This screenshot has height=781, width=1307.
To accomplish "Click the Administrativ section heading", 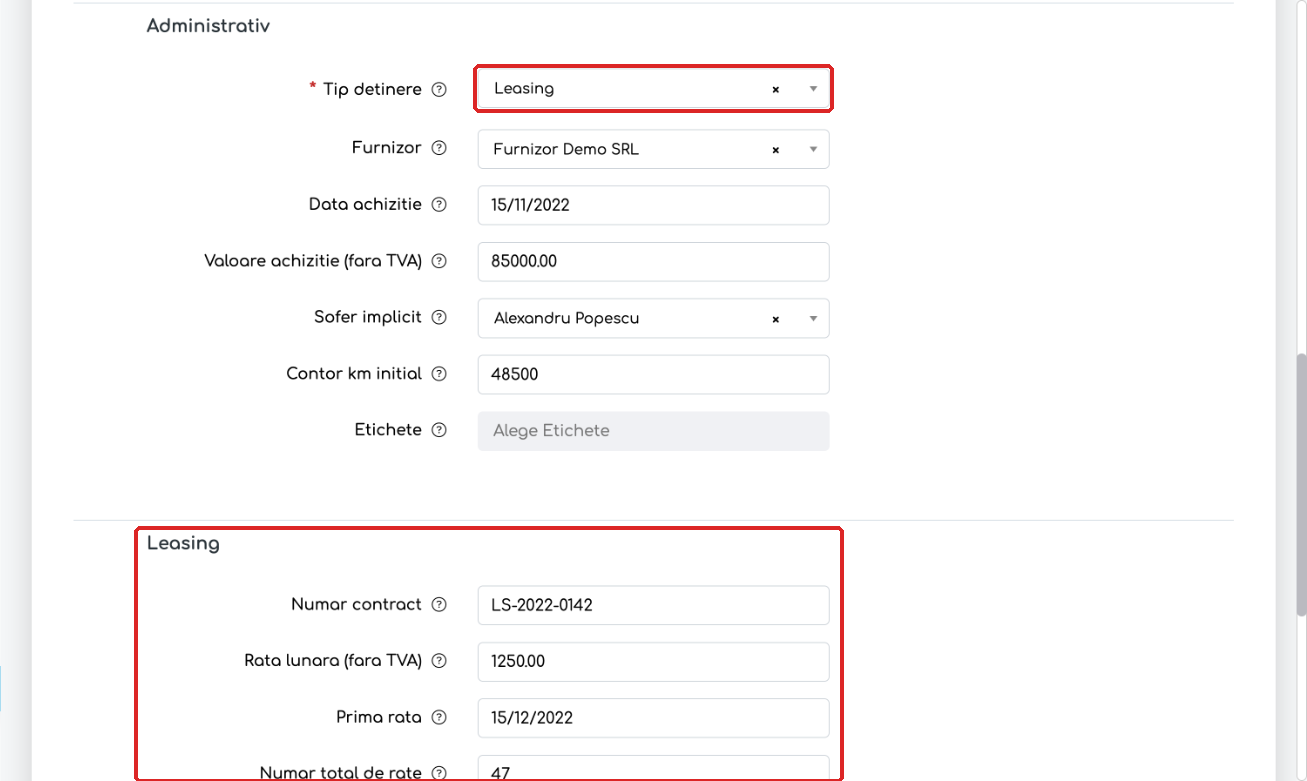I will click(x=208, y=27).
